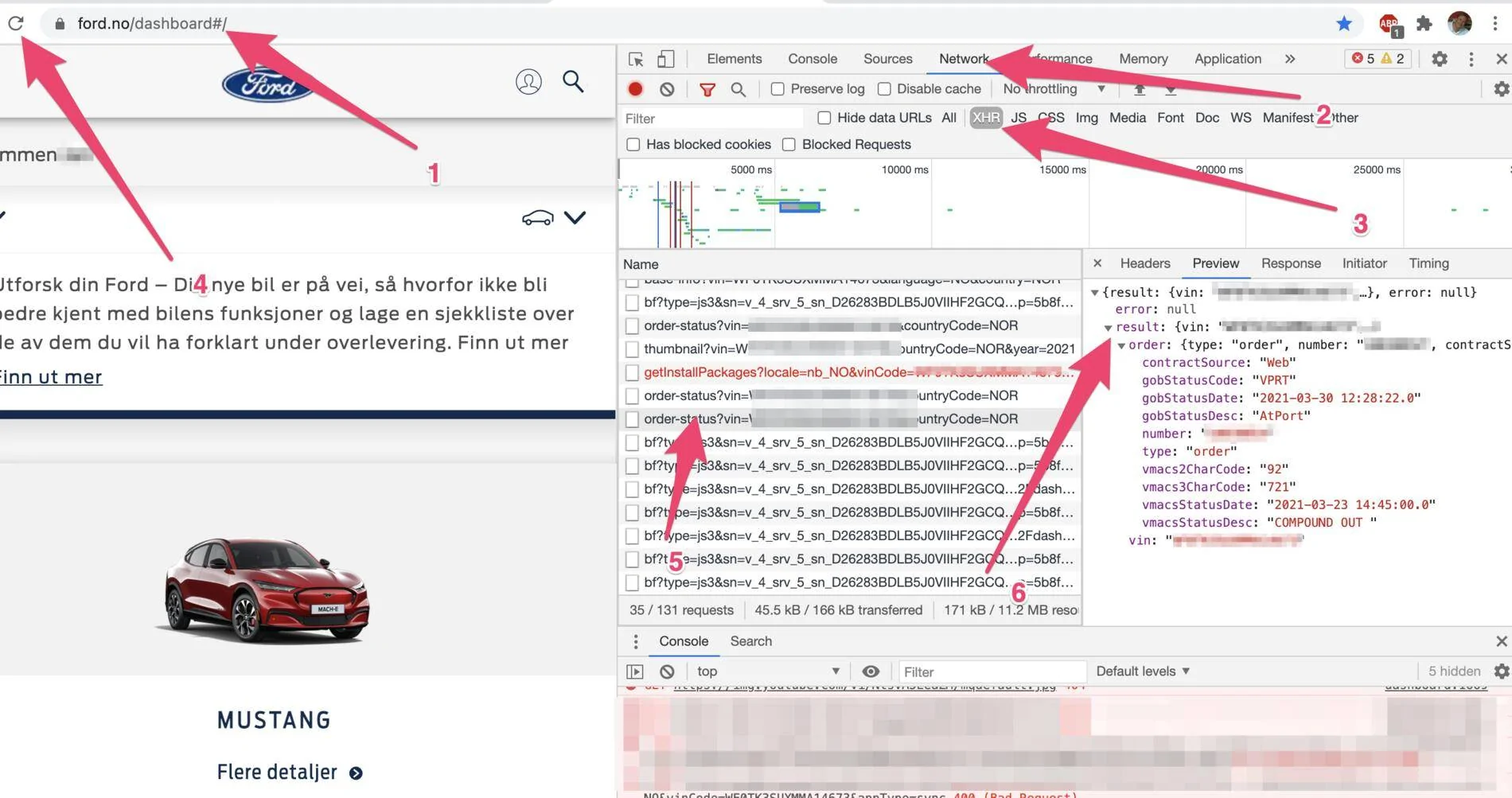Screen dimensions: 1512x798
Task: Switch to the Elements tab
Action: coord(734,59)
